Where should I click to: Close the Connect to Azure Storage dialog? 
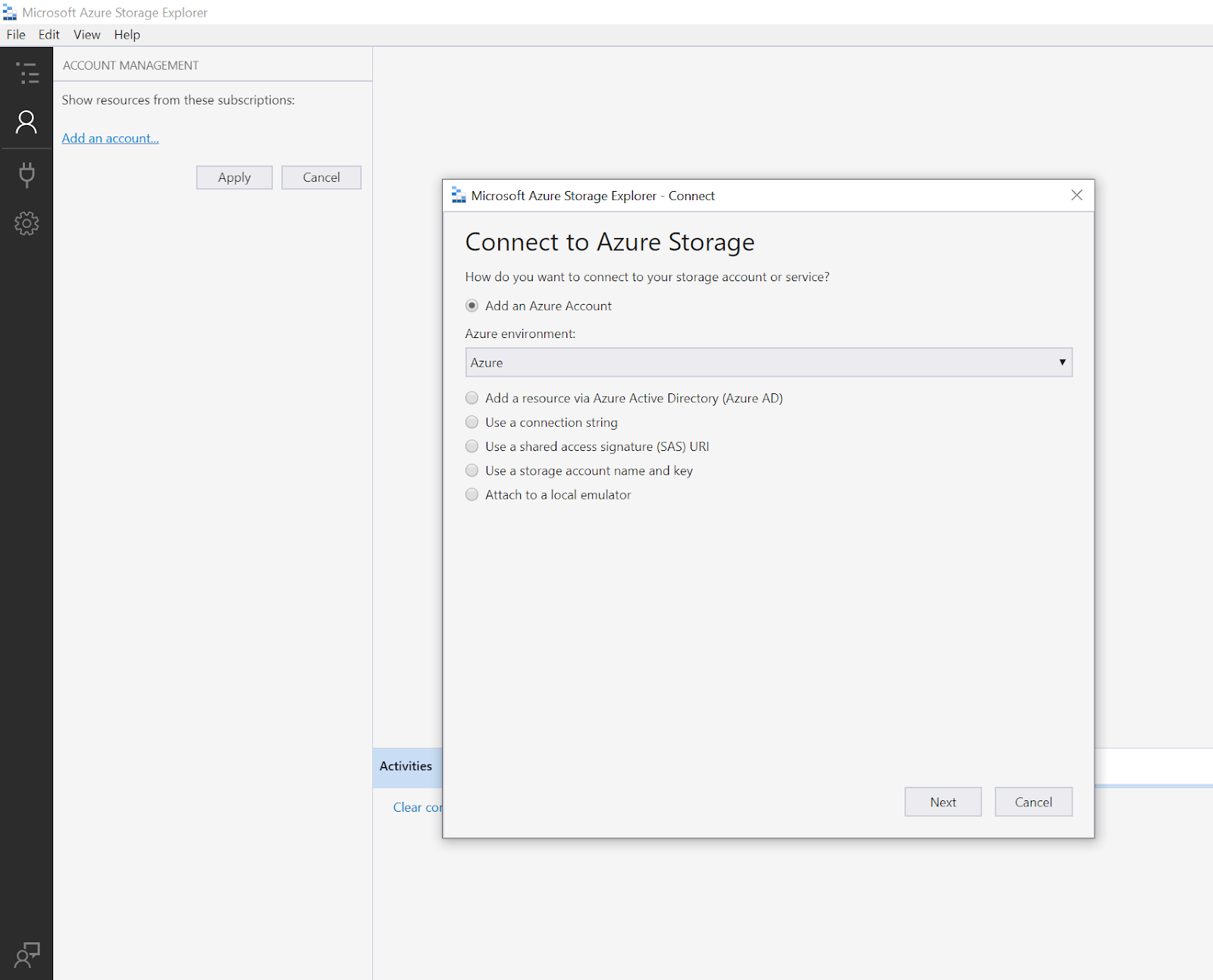1077,195
